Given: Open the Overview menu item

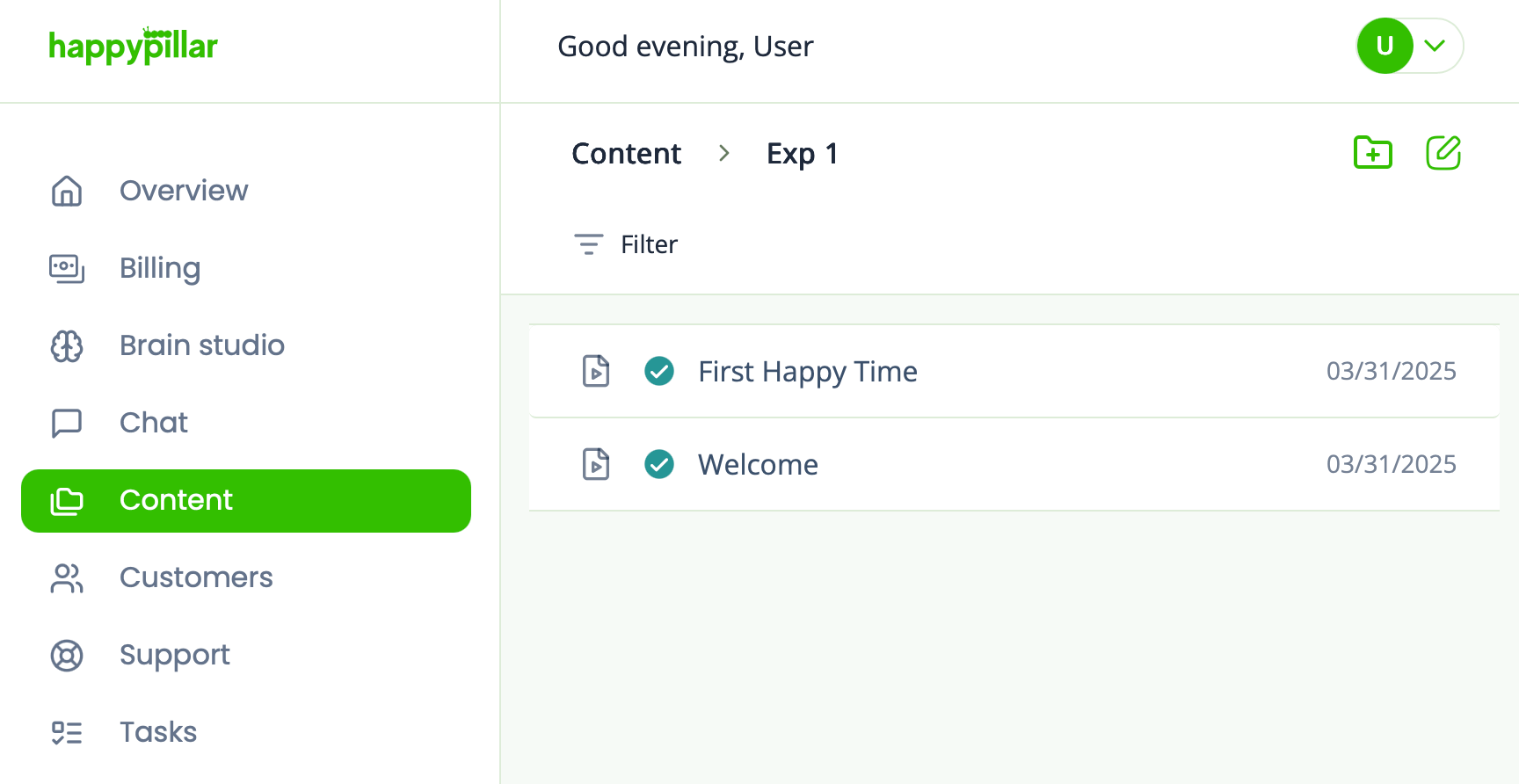Looking at the screenshot, I should point(184,191).
